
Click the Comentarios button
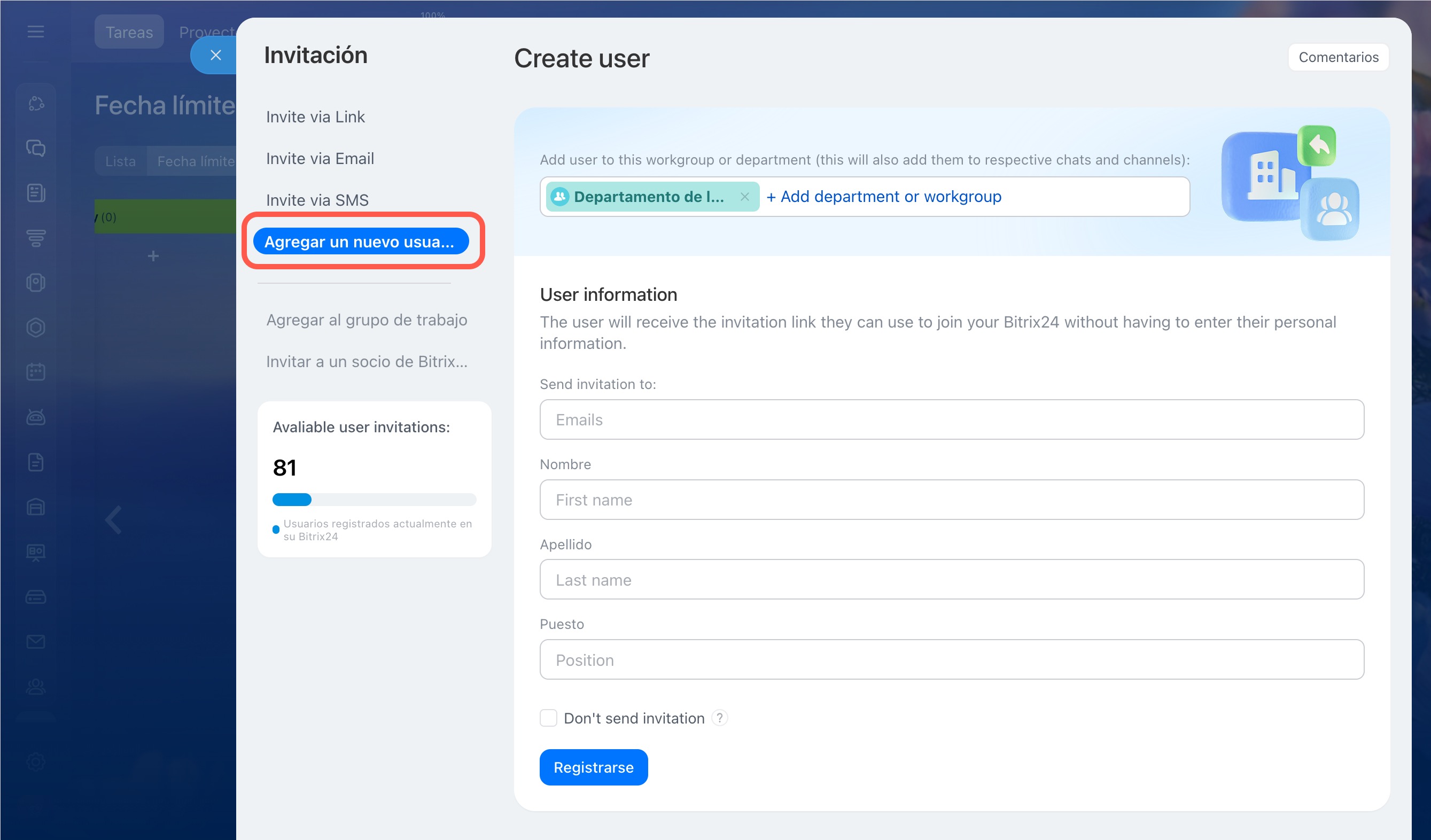tap(1338, 57)
